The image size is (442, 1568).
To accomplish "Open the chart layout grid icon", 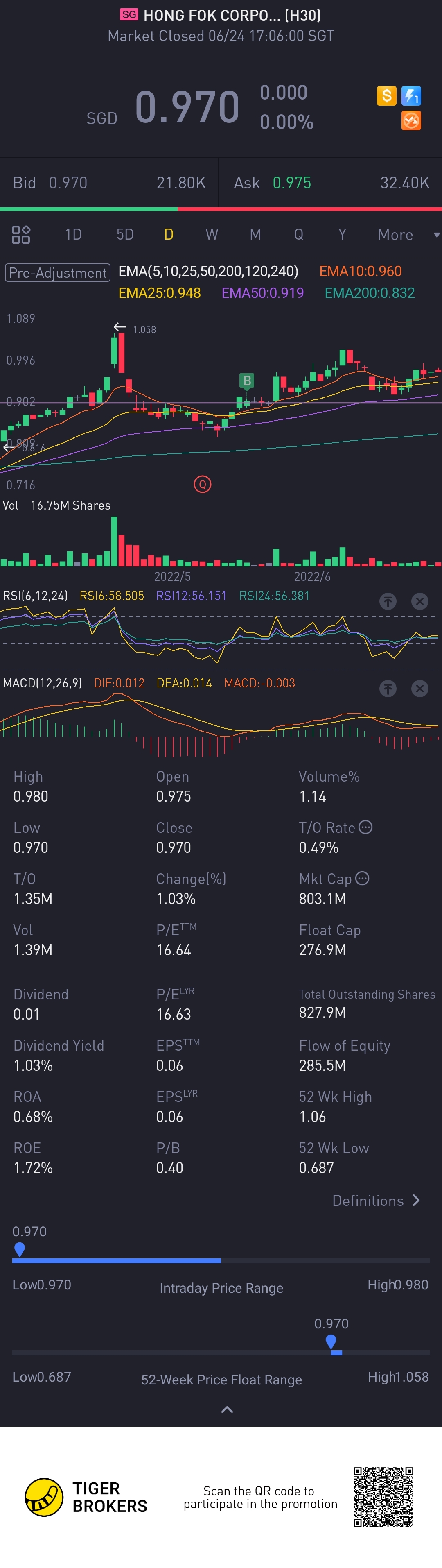I will tap(21, 234).
